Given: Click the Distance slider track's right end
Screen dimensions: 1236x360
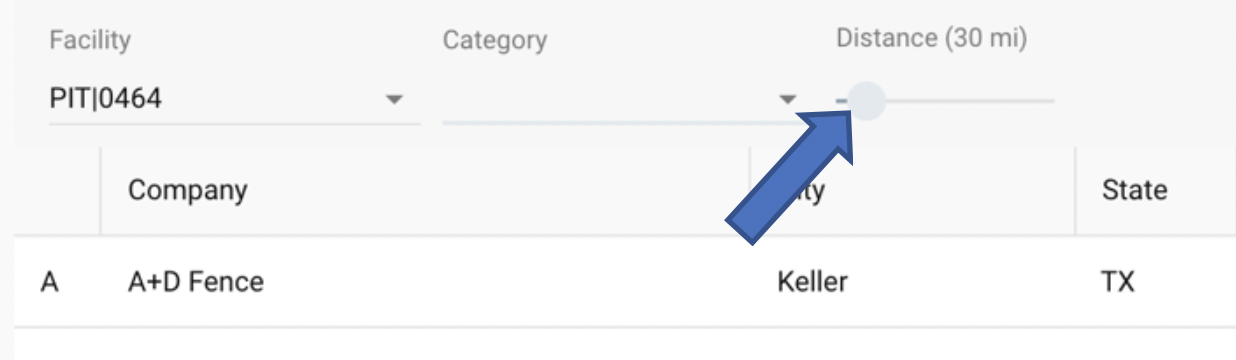Looking at the screenshot, I should 1050,101.
